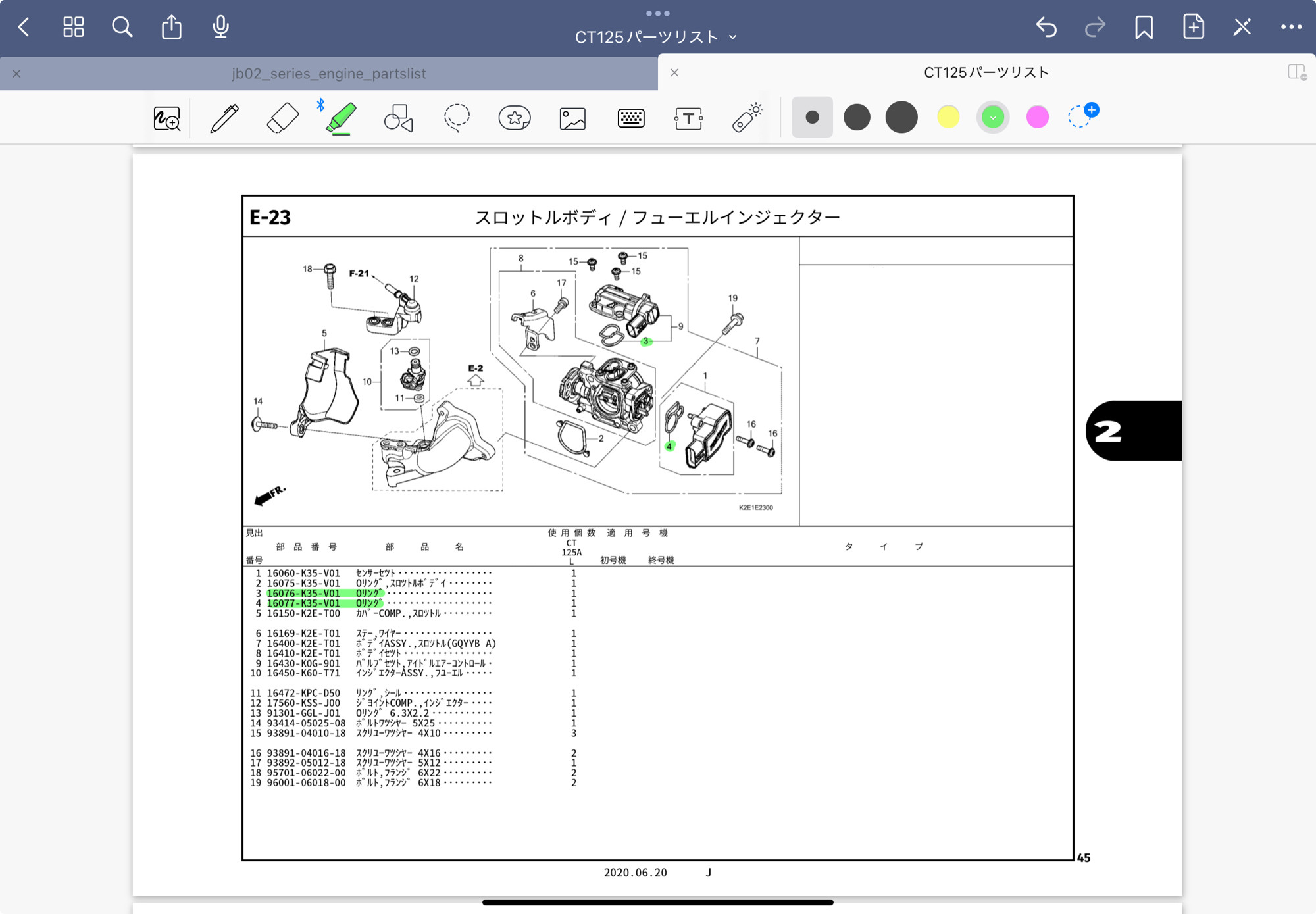Switch to jb02_series_engine_partslist tab
1316x914 pixels.
[329, 74]
